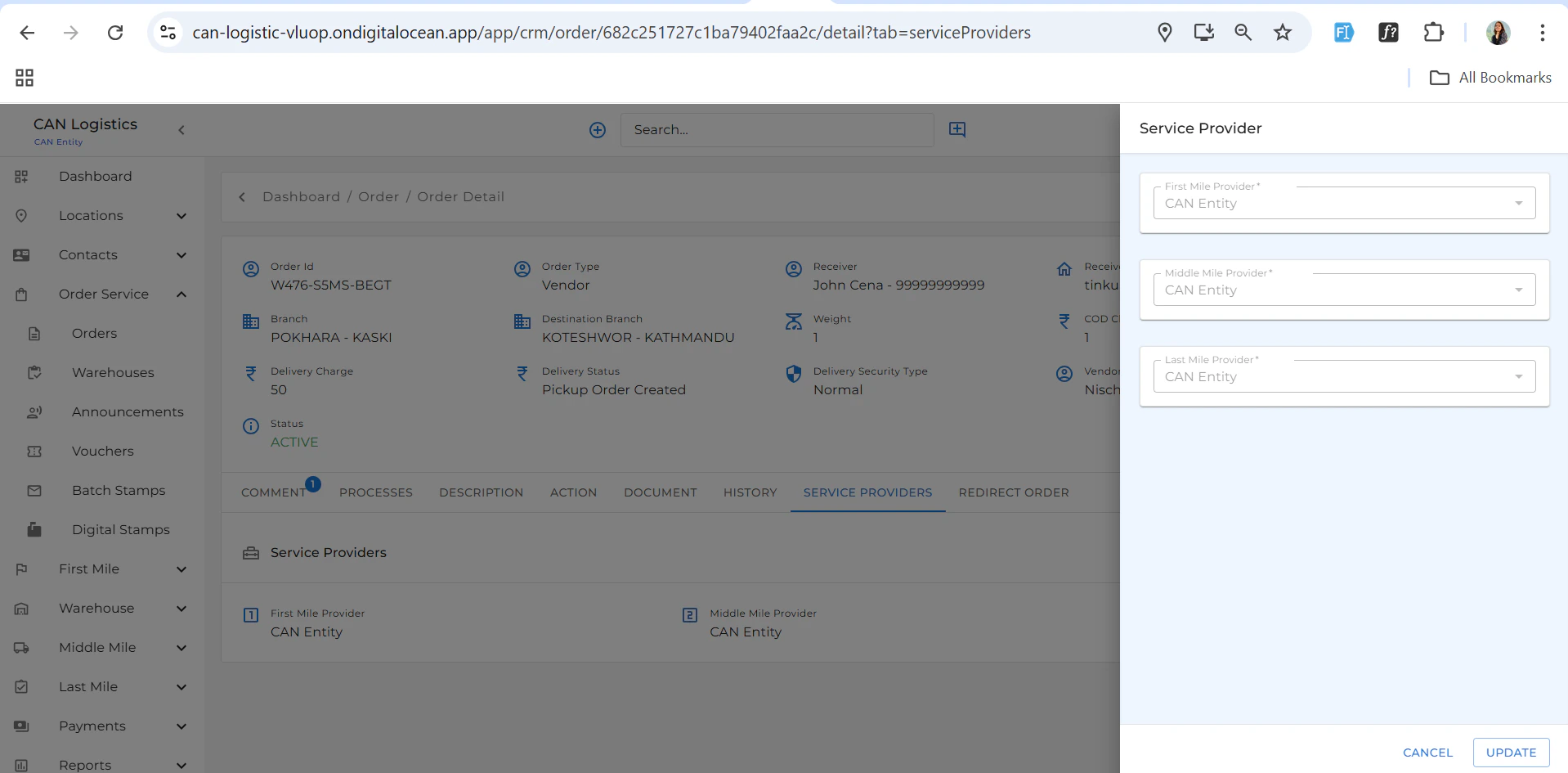The width and height of the screenshot is (1568, 773).
Task: Switch to the Document tab
Action: pyautogui.click(x=661, y=492)
